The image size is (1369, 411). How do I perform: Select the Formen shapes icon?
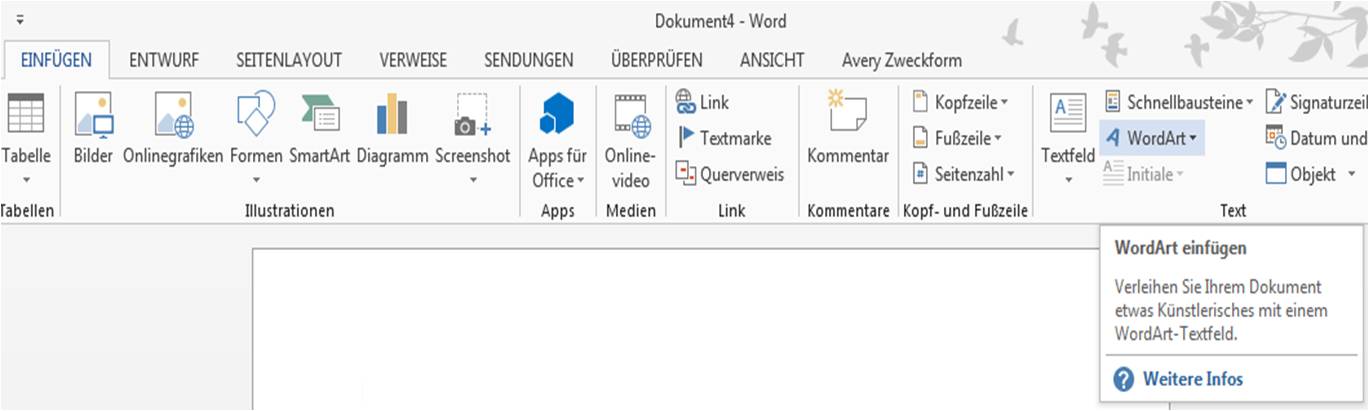[256, 114]
